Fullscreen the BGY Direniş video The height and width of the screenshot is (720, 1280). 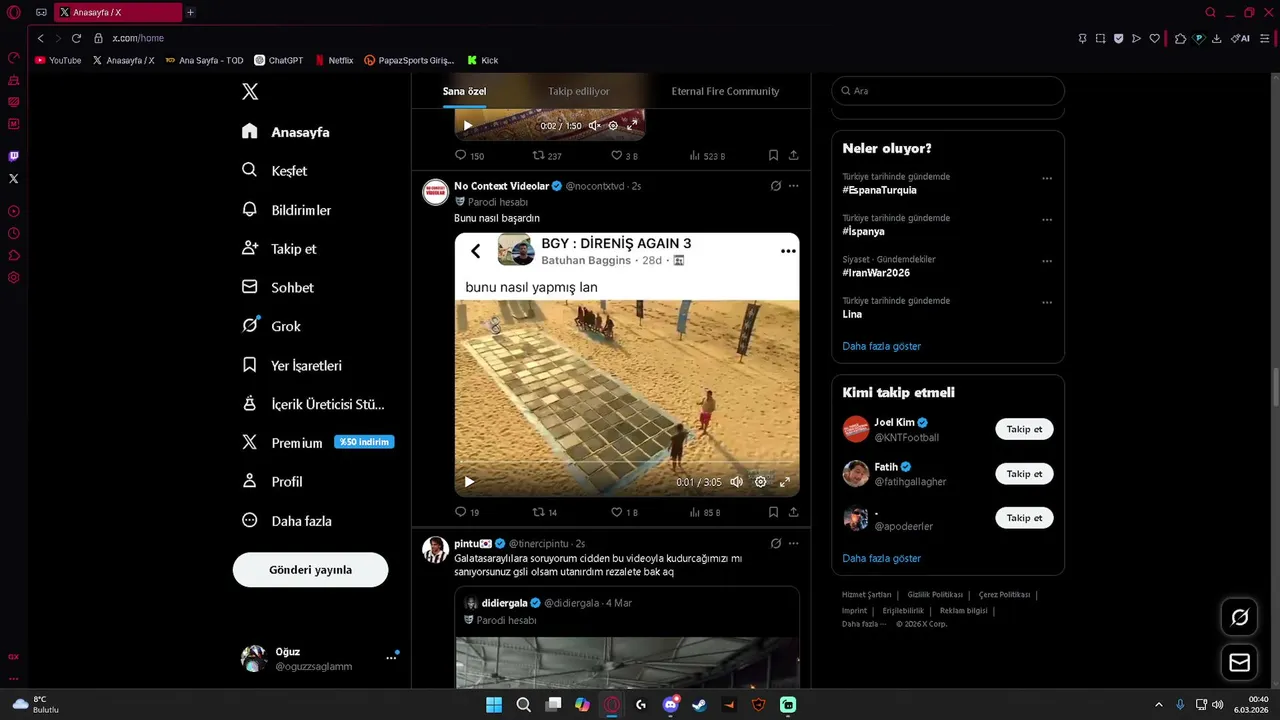pyautogui.click(x=784, y=482)
